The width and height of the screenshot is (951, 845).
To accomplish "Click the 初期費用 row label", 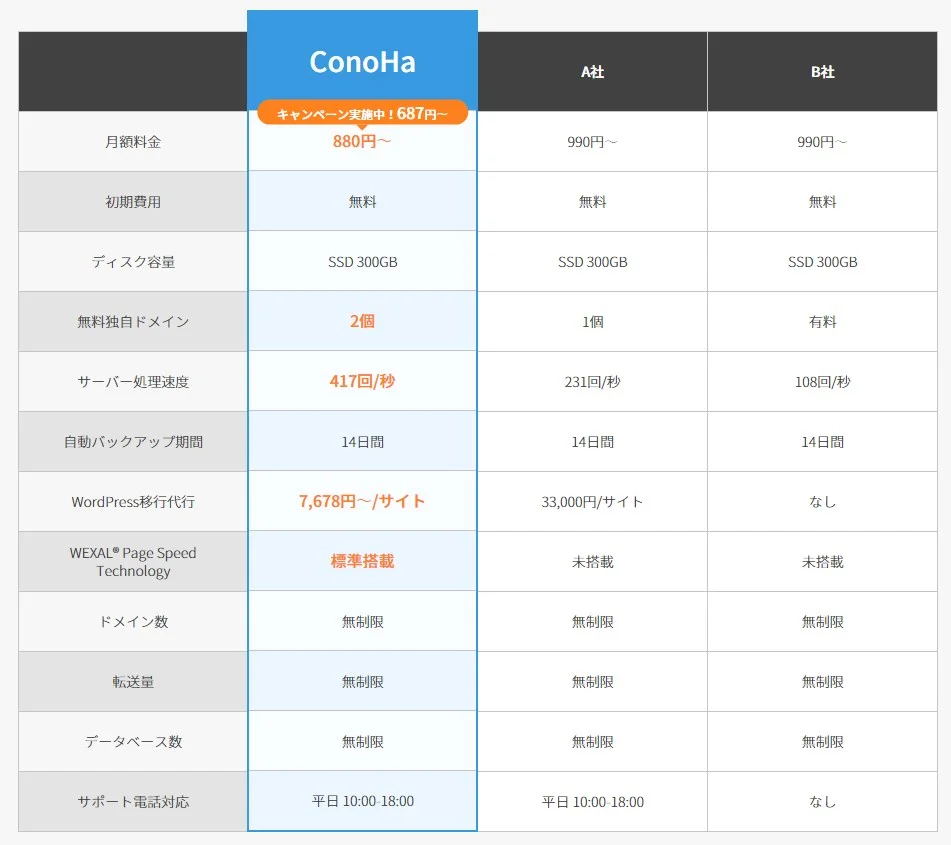I will (131, 201).
